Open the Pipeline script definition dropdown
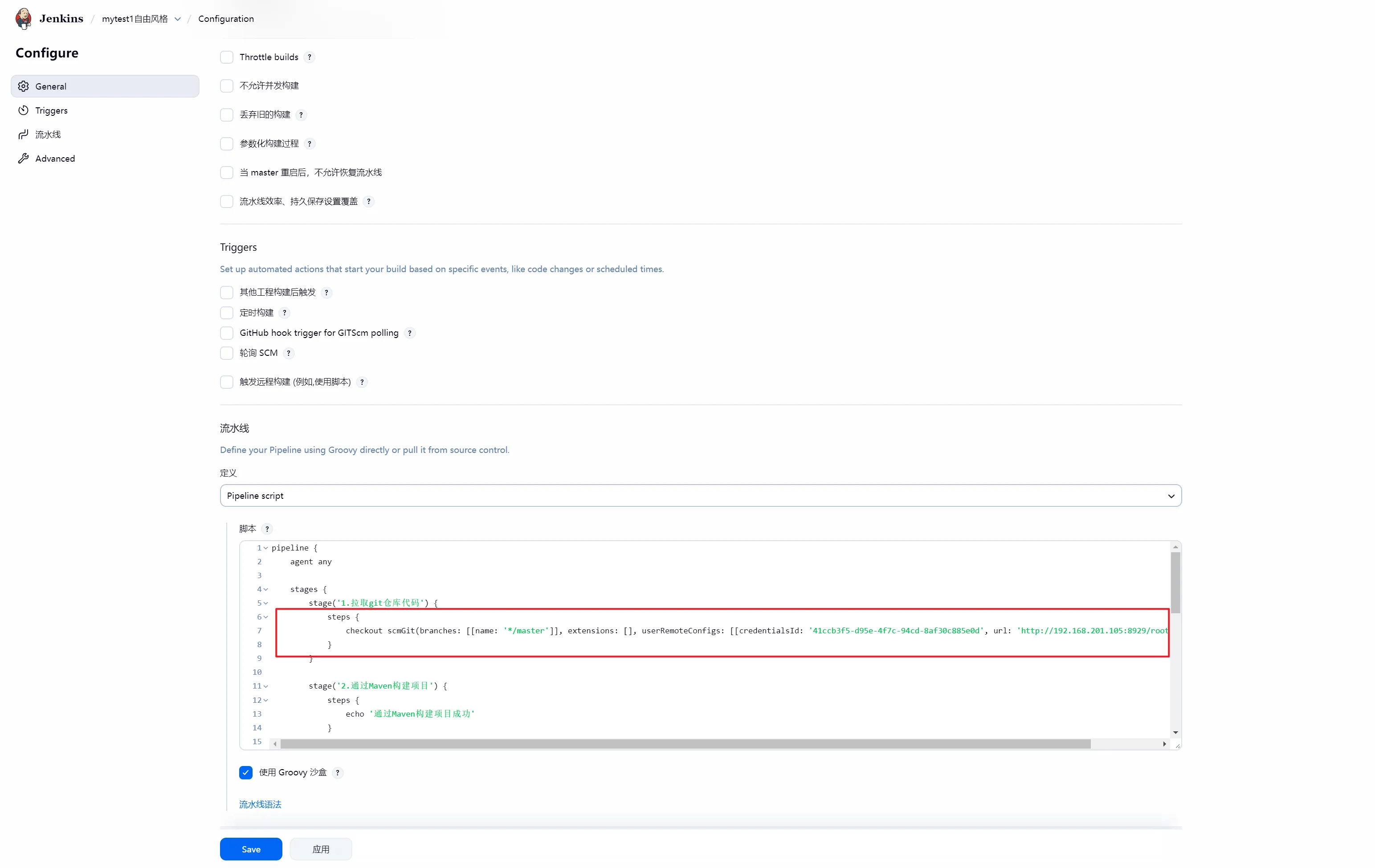This screenshot has height=868, width=1375. [x=700, y=496]
